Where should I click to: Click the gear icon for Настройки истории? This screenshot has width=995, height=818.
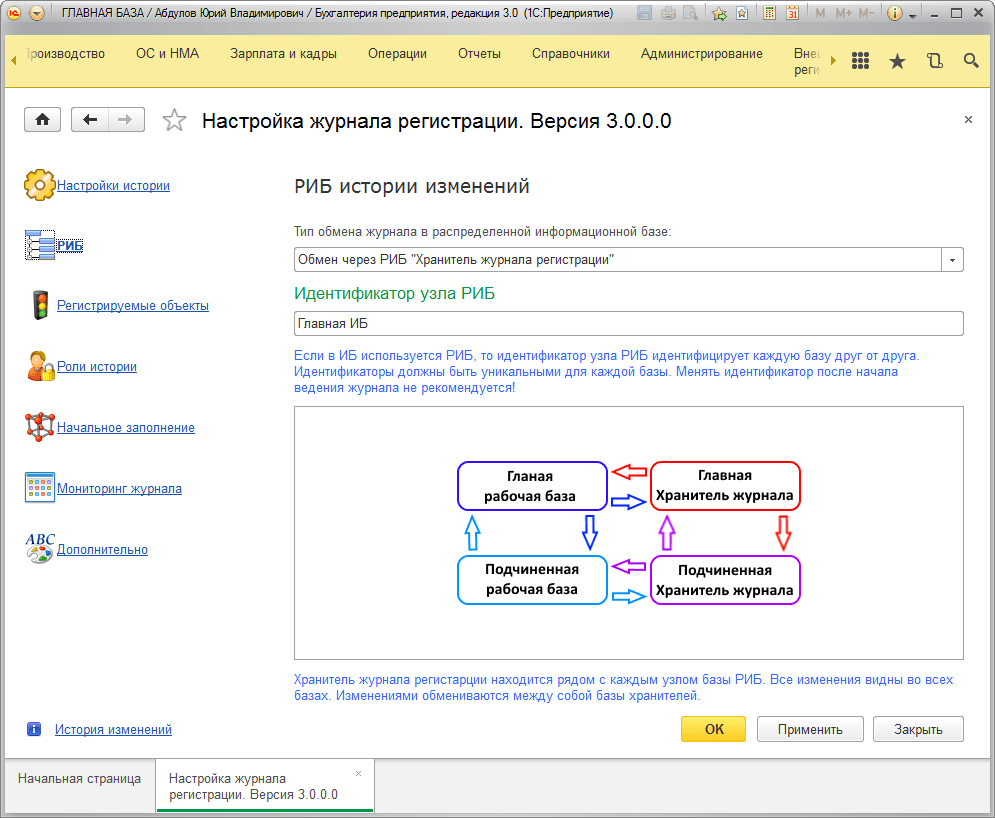pyautogui.click(x=39, y=185)
